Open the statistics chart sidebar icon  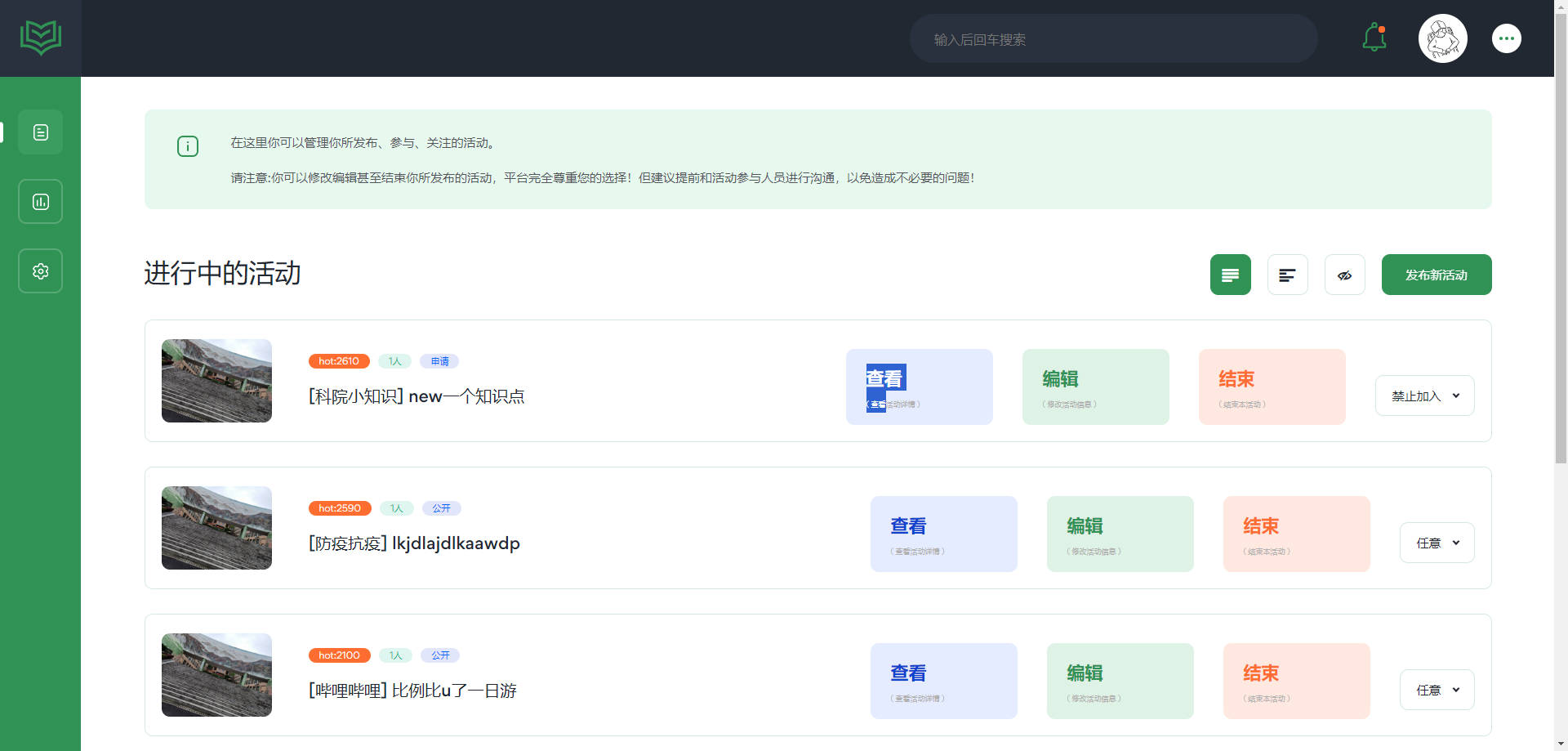pos(40,201)
